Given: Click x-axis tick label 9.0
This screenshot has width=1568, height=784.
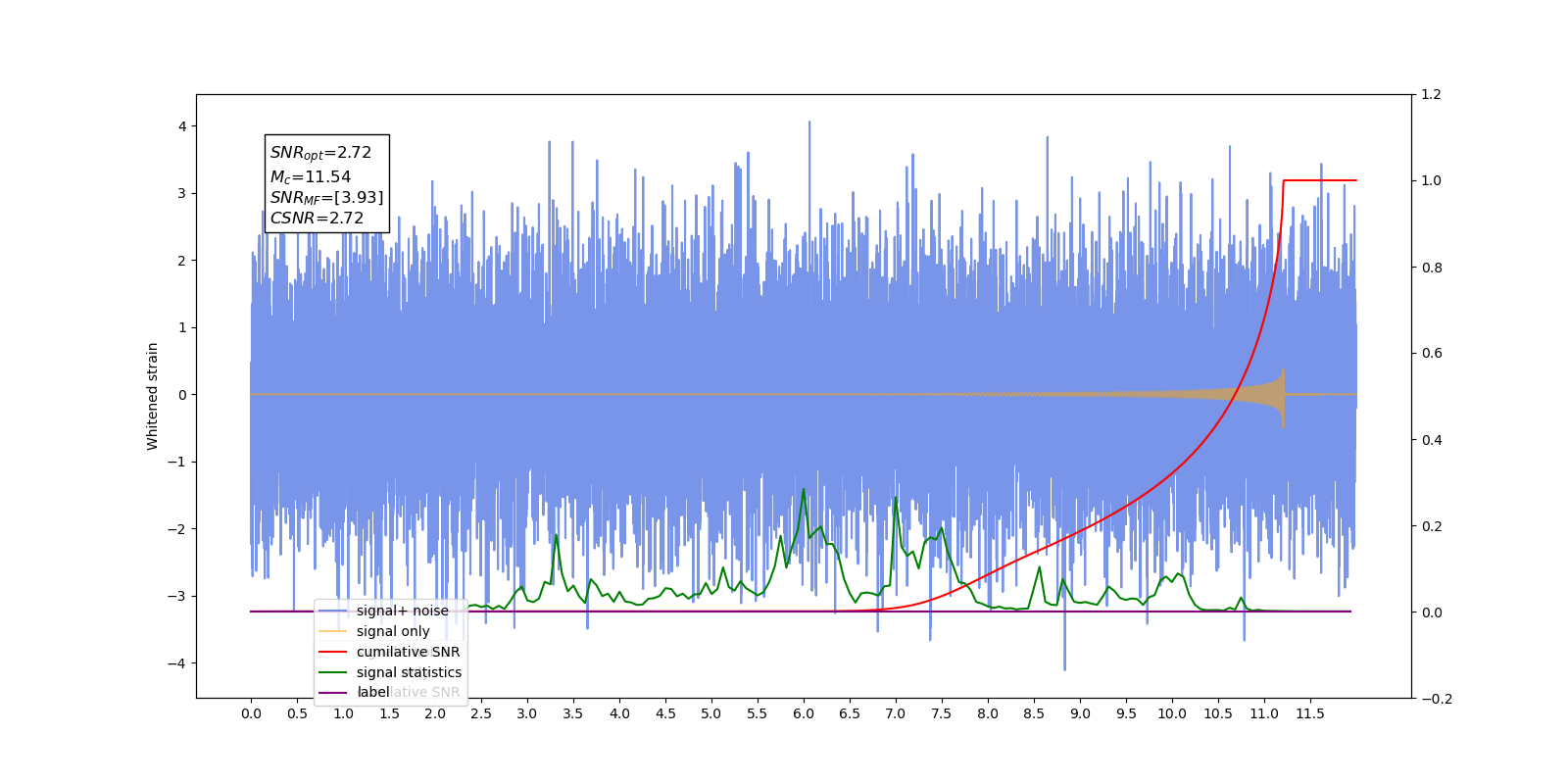Looking at the screenshot, I should (x=1080, y=713).
